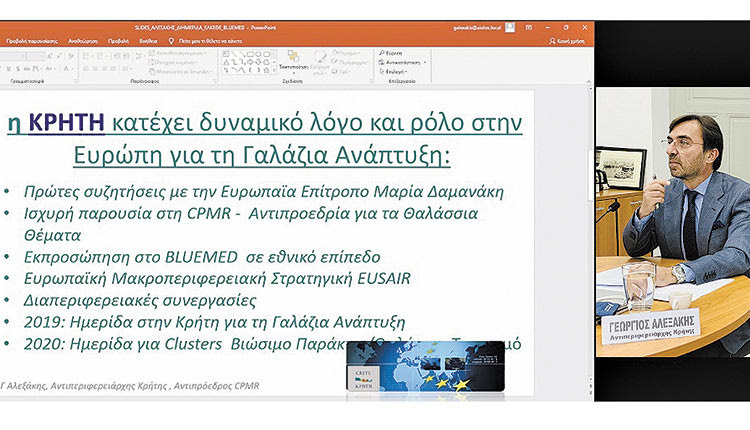This screenshot has height=430, width=750.
Task: Select the triangle shape in gallery
Action: (x=226, y=63)
